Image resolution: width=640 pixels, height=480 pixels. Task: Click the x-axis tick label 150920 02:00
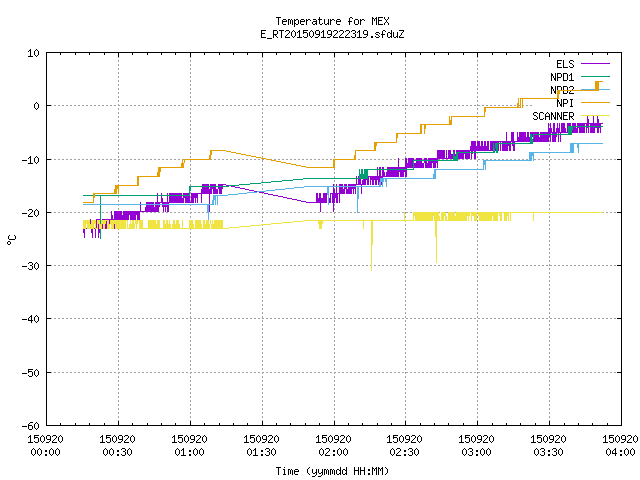point(333,445)
